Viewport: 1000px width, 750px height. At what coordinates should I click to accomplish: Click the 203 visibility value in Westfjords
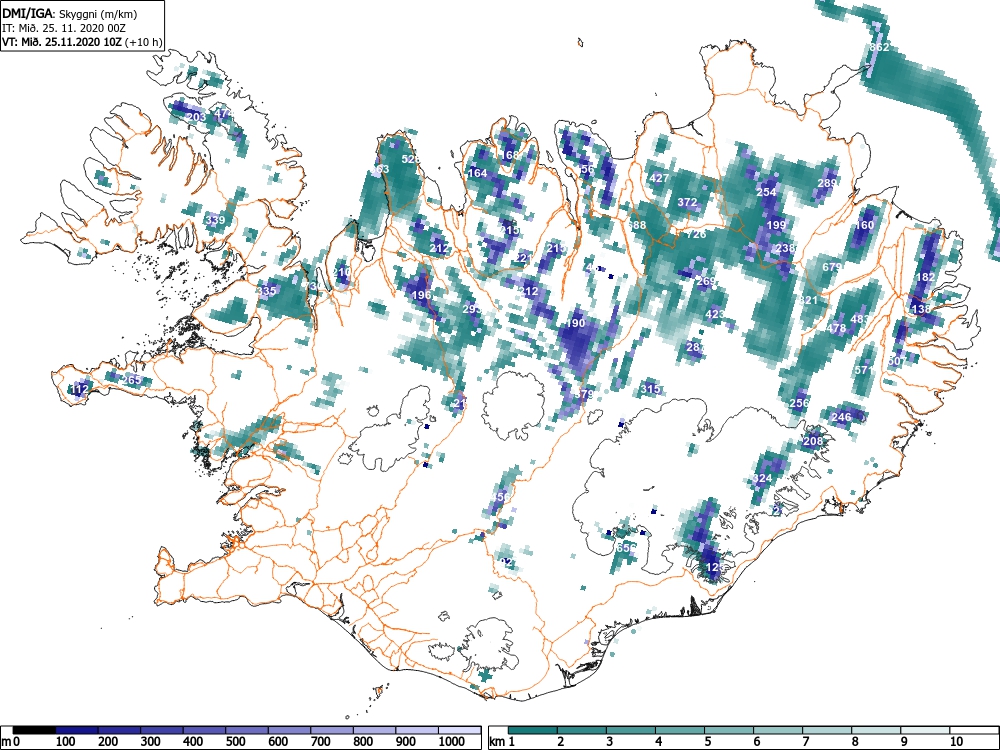tap(196, 117)
